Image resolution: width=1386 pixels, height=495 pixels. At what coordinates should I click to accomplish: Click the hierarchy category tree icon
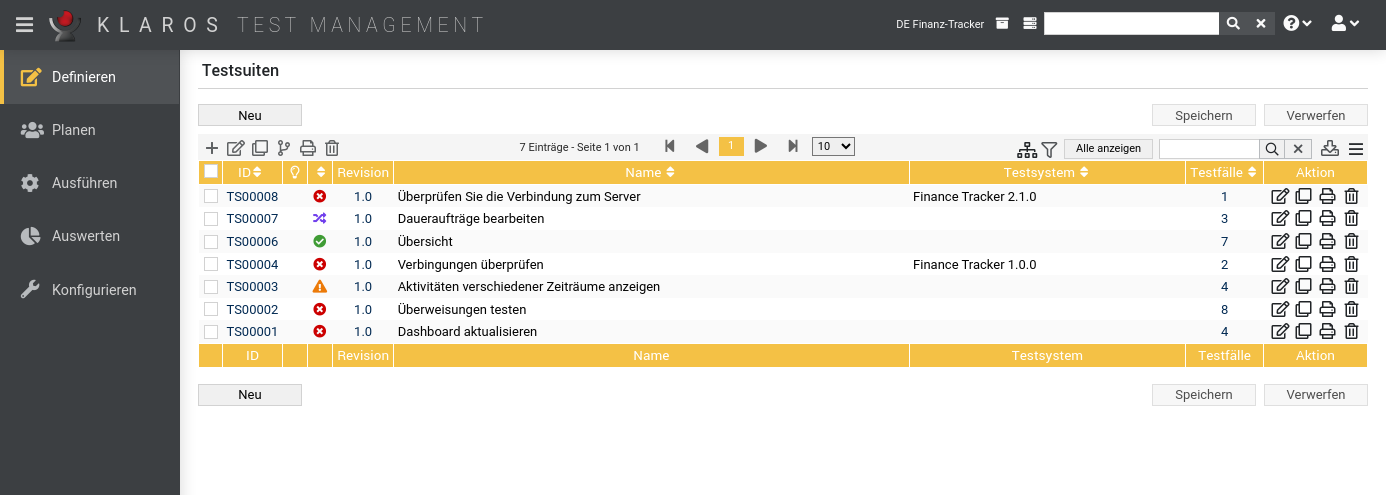click(x=1027, y=149)
